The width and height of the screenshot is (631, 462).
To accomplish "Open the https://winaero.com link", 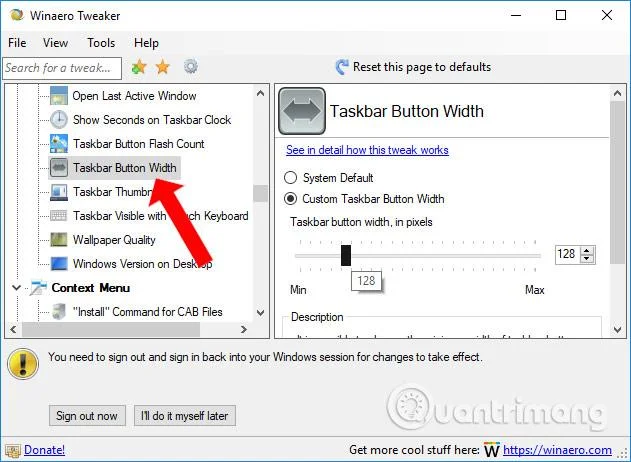I will [x=557, y=450].
